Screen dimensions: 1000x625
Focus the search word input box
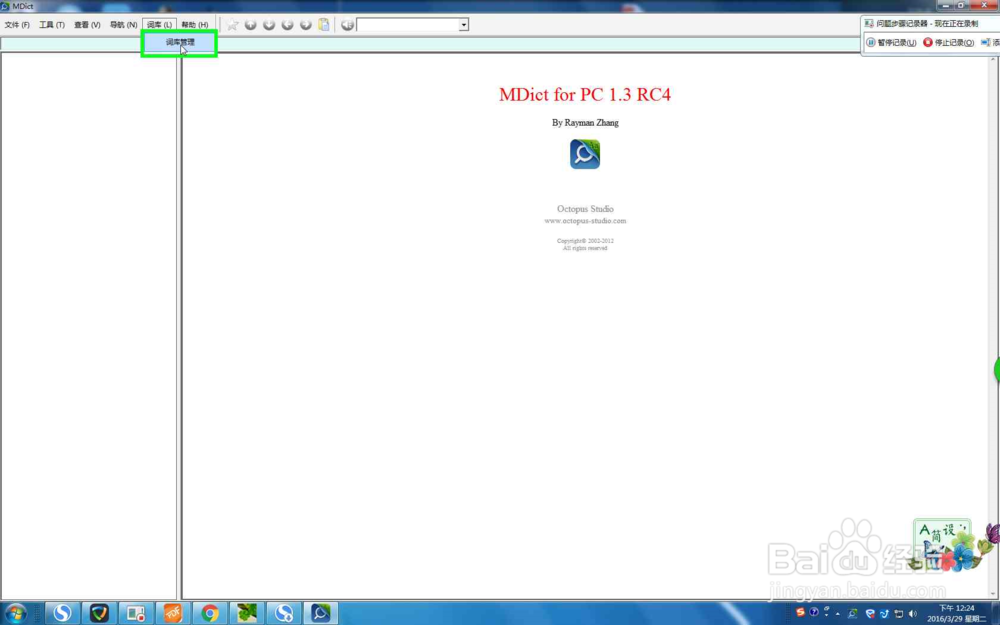coord(408,25)
